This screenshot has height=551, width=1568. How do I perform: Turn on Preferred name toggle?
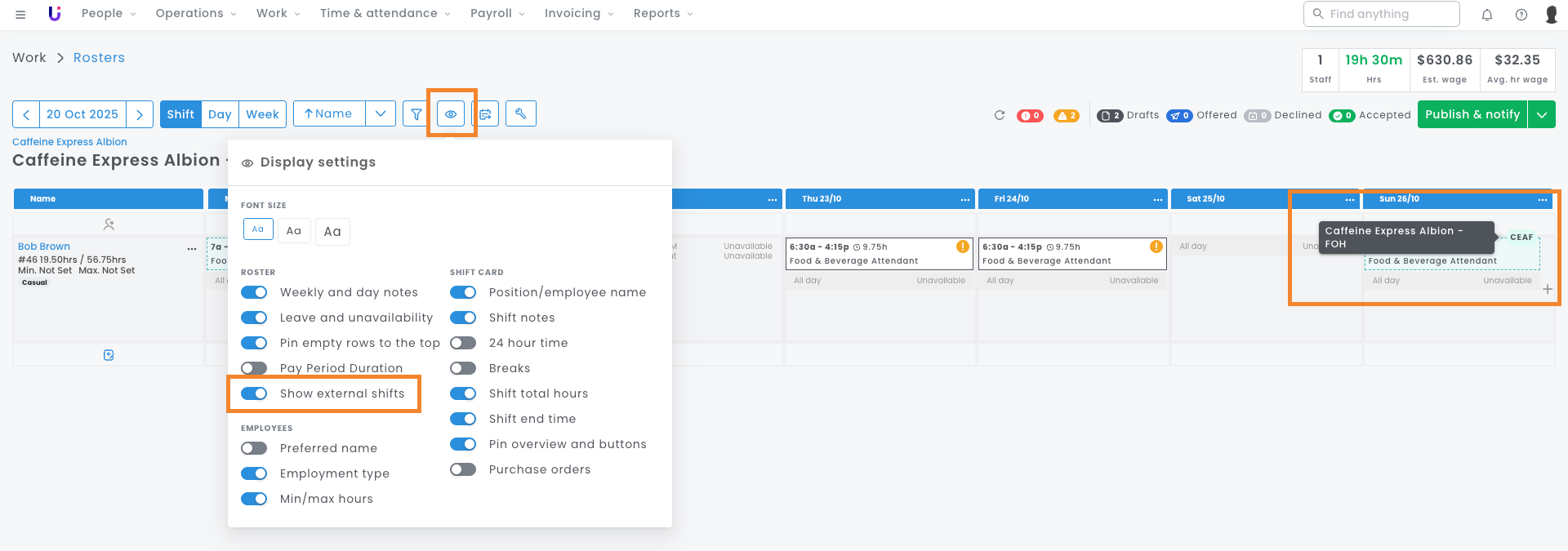click(254, 448)
